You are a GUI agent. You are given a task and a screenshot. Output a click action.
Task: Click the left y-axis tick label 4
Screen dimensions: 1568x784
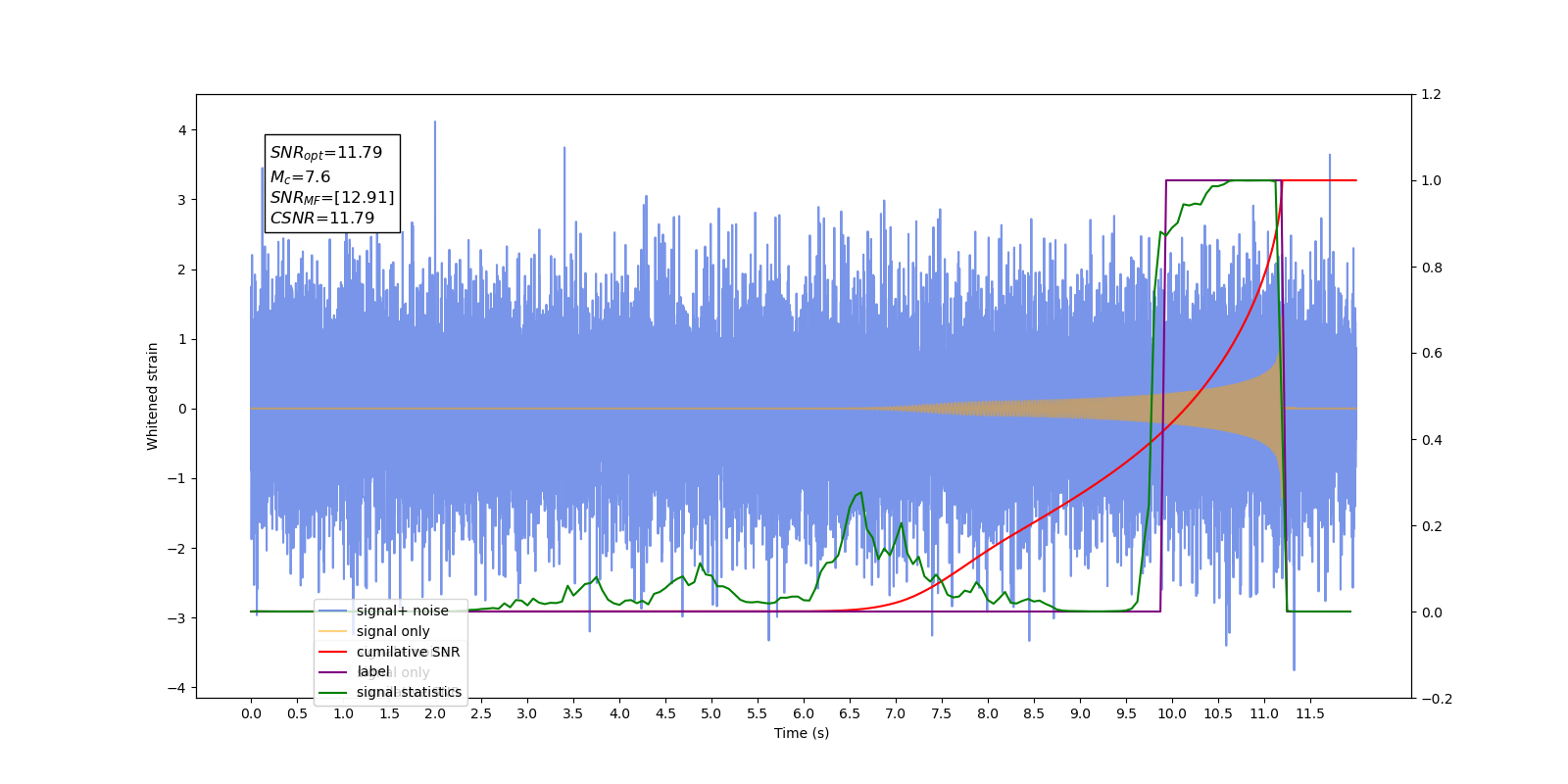182,130
